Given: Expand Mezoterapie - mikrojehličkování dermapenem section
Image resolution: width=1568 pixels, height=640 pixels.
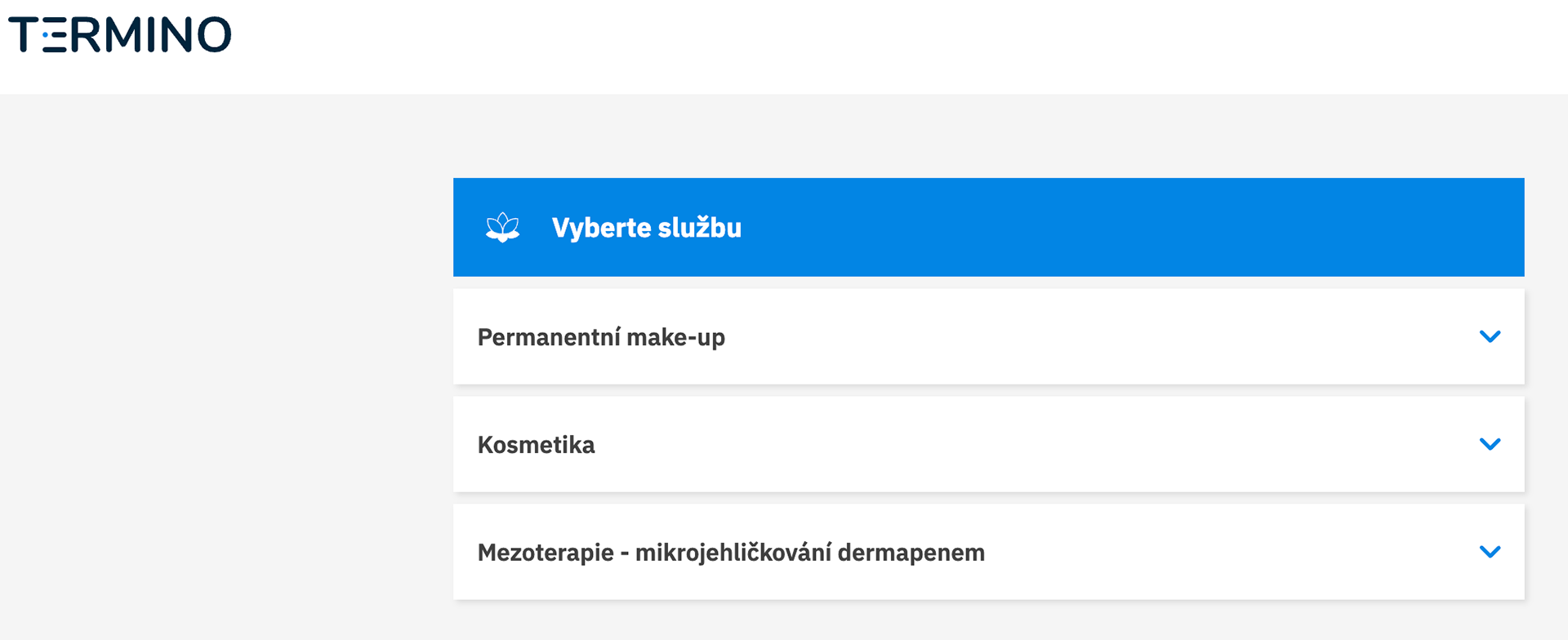Looking at the screenshot, I should pos(988,553).
